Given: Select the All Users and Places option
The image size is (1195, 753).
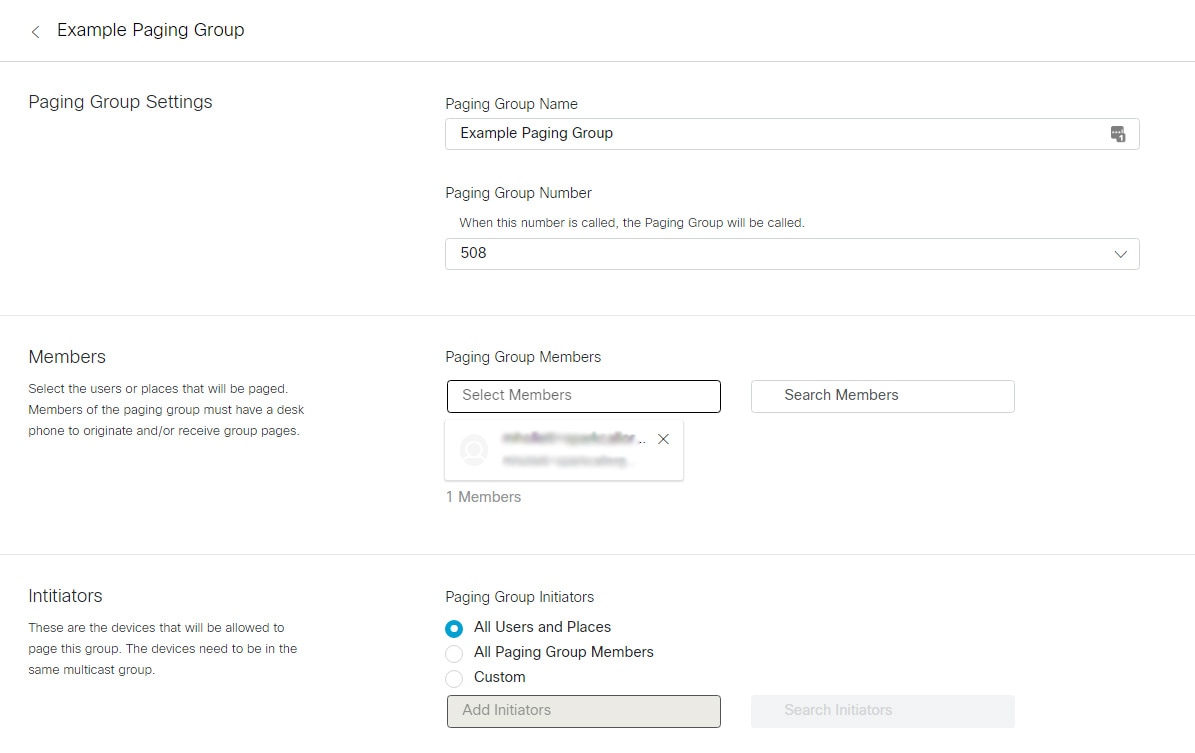Looking at the screenshot, I should pyautogui.click(x=454, y=628).
